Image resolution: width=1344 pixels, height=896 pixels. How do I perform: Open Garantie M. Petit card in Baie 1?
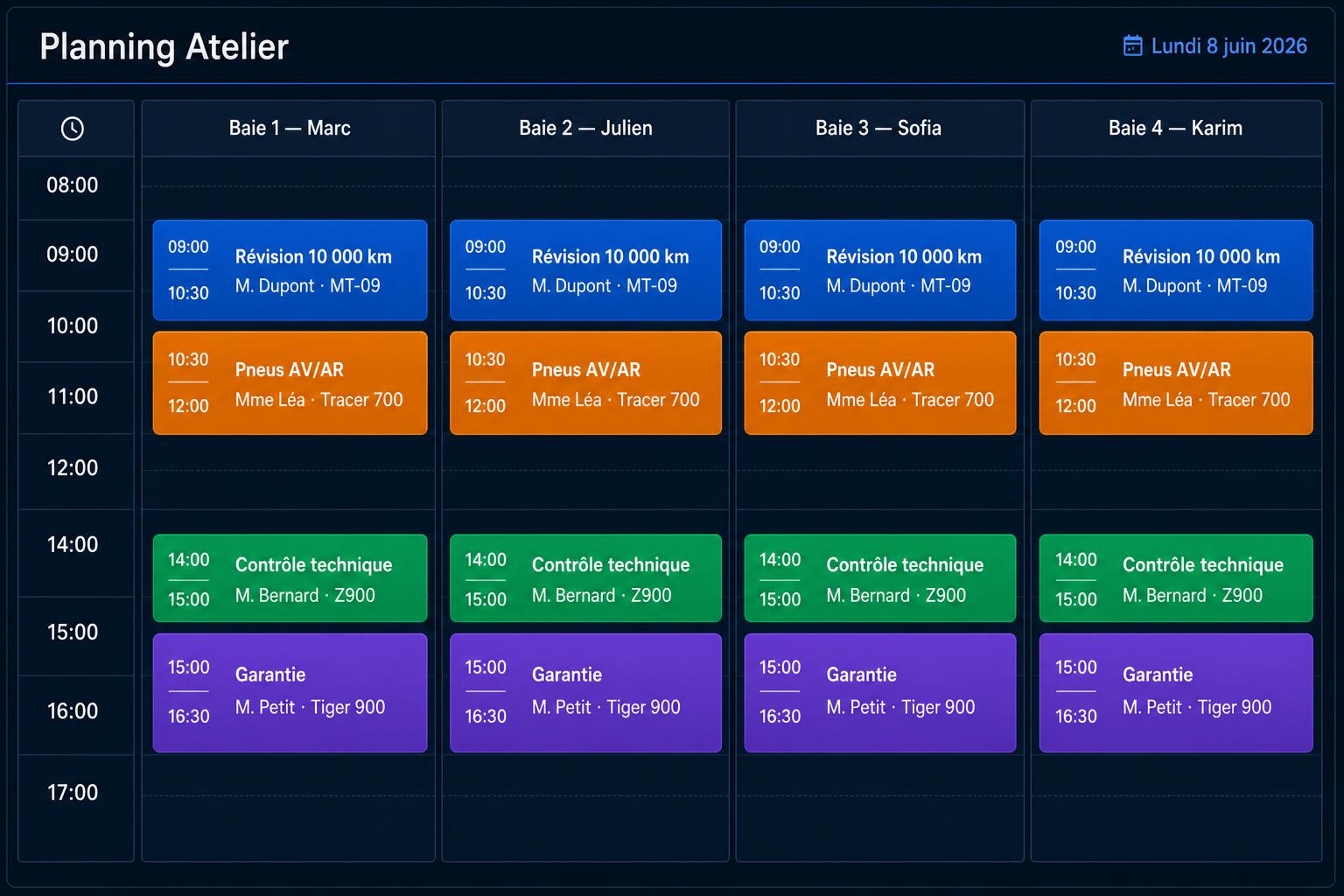tap(290, 693)
